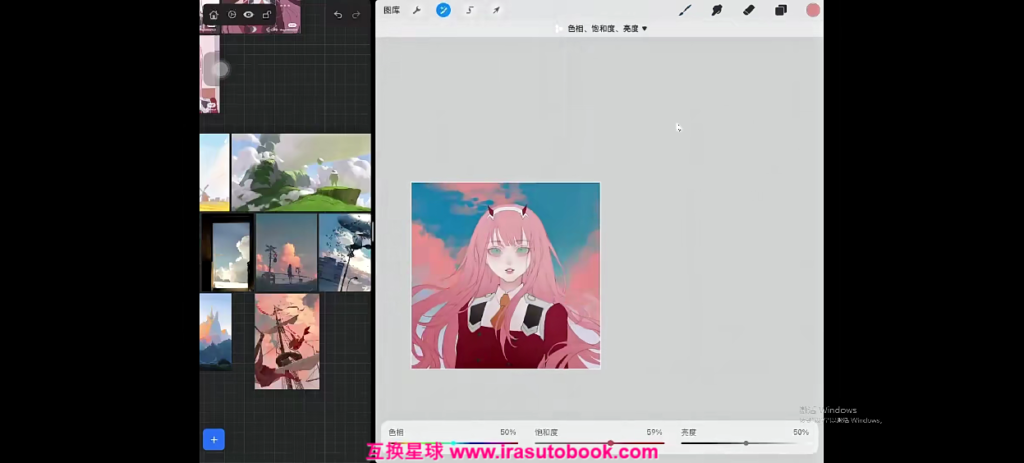Click the play circle icon in reference toolbar

point(232,14)
